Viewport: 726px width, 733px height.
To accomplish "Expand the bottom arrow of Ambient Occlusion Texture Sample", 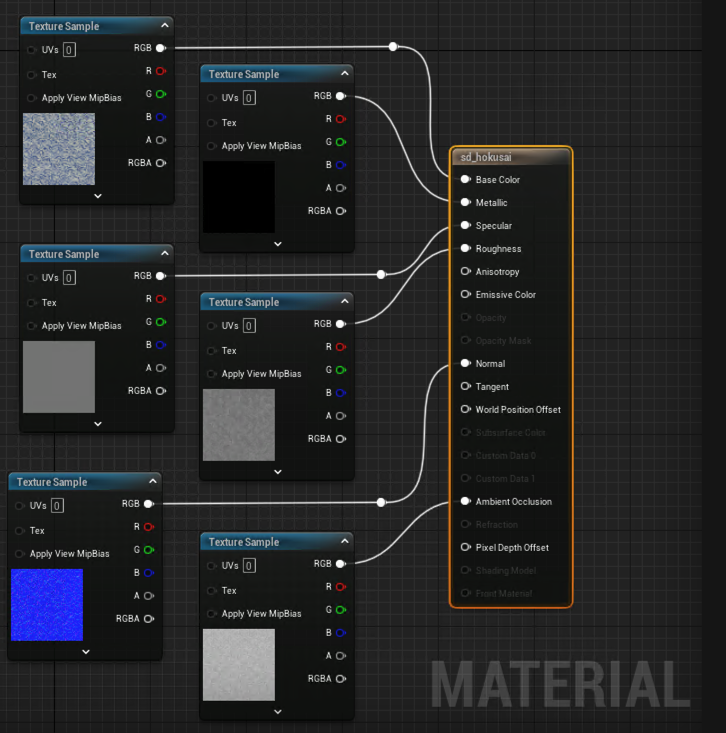I will (x=278, y=712).
